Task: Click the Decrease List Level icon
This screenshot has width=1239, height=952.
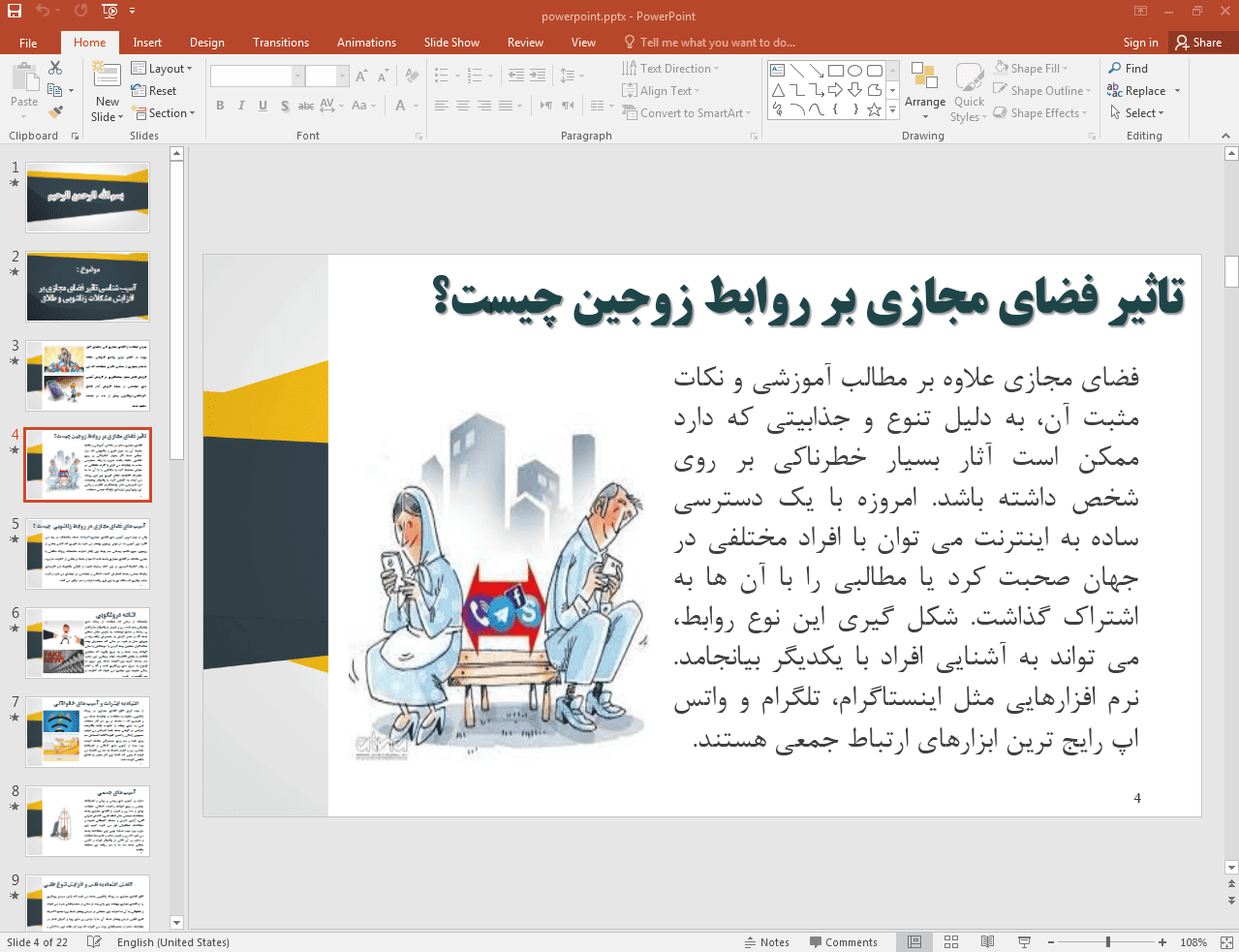Action: point(516,76)
